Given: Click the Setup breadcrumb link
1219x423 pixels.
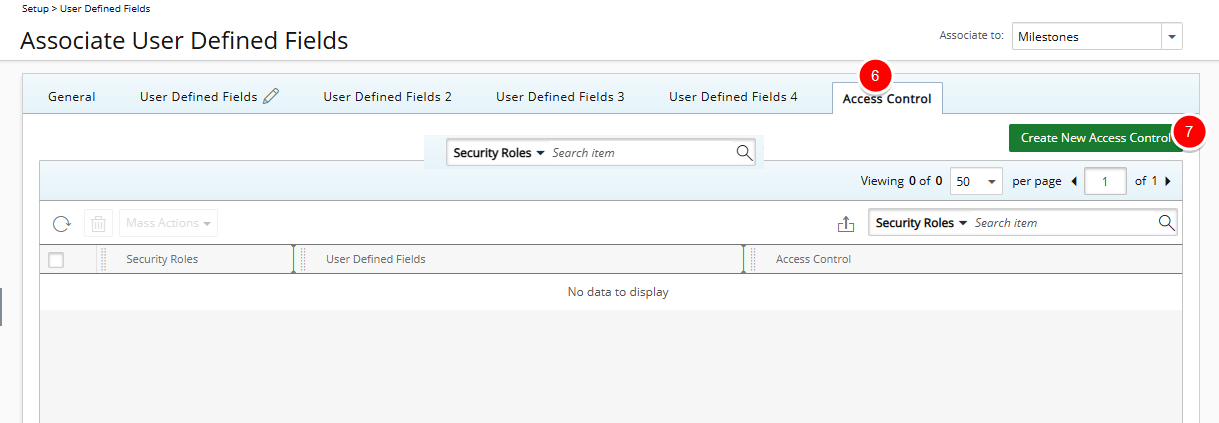Looking at the screenshot, I should pyautogui.click(x=34, y=8).
